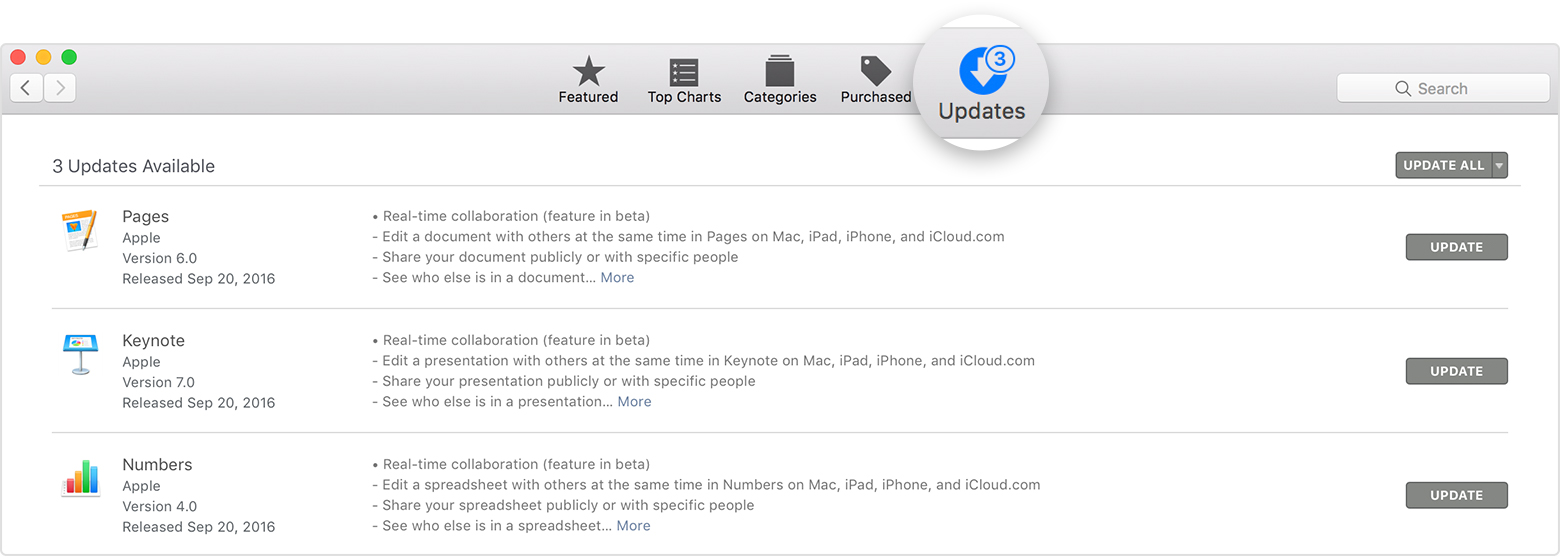Click the Updates badge showing 3
This screenshot has height=560, width=1560.
pos(999,59)
